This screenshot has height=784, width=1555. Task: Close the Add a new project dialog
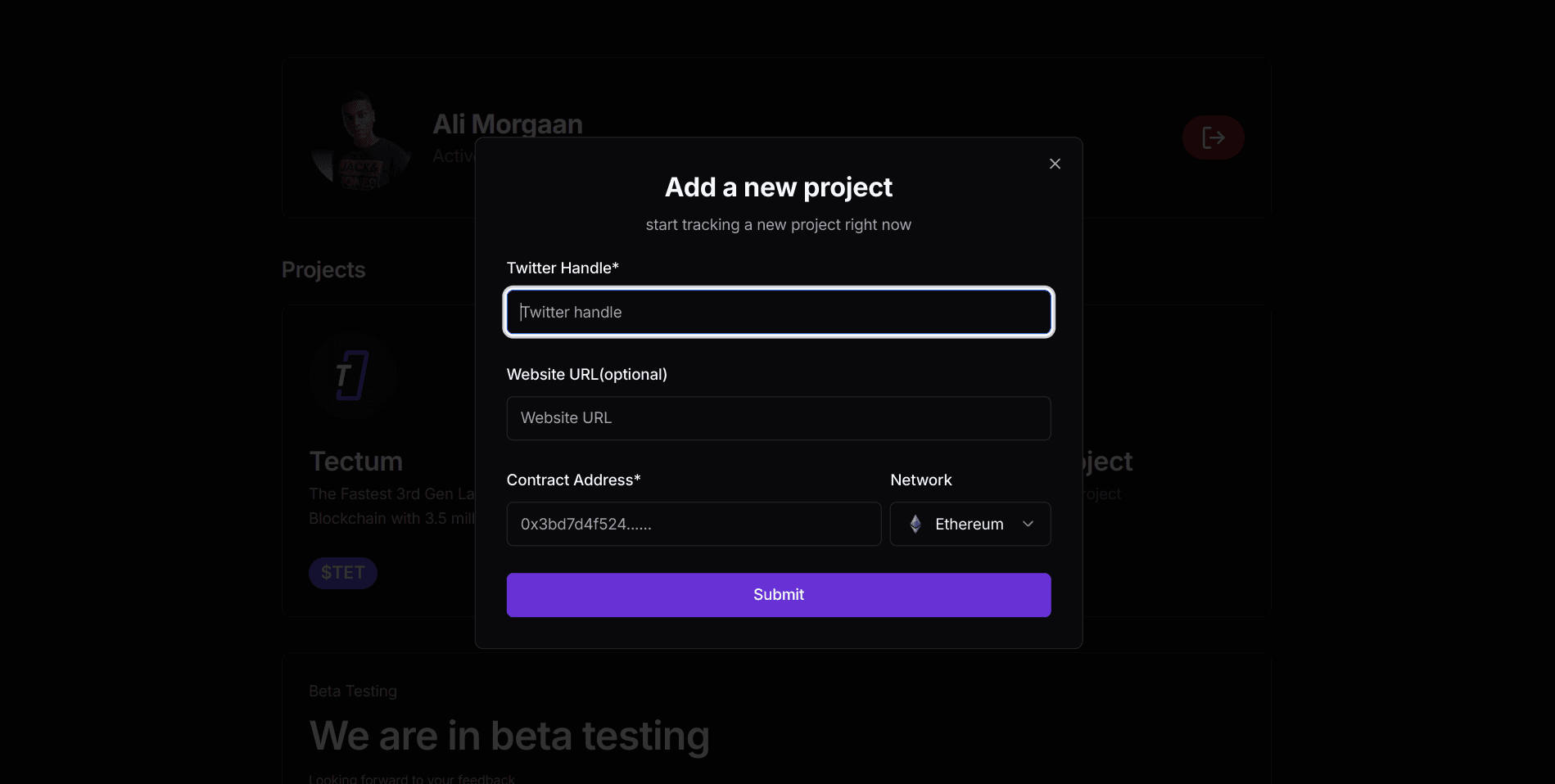(1055, 164)
